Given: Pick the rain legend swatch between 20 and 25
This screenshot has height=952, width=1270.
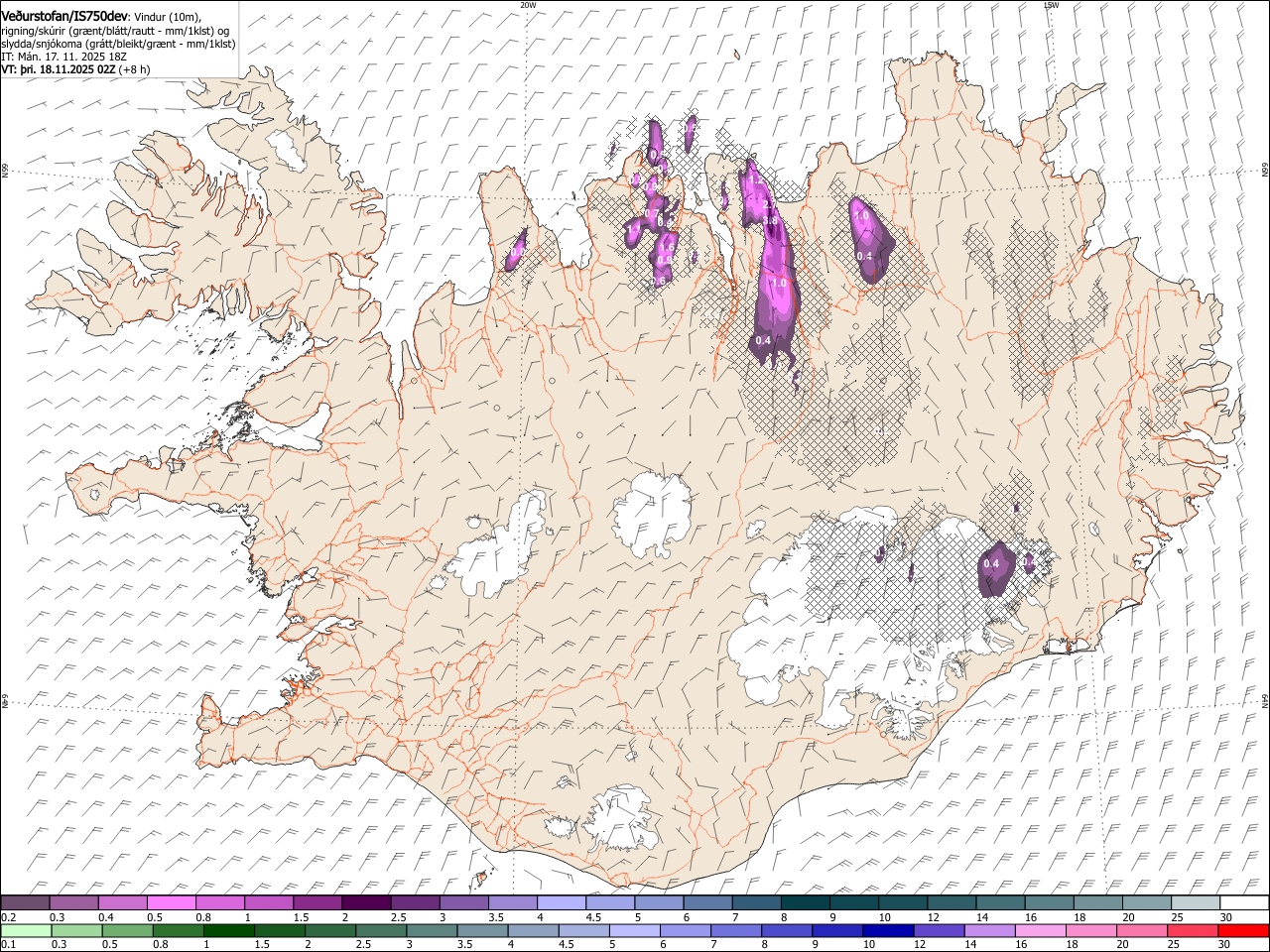Looking at the screenshot, I should [x=1143, y=930].
